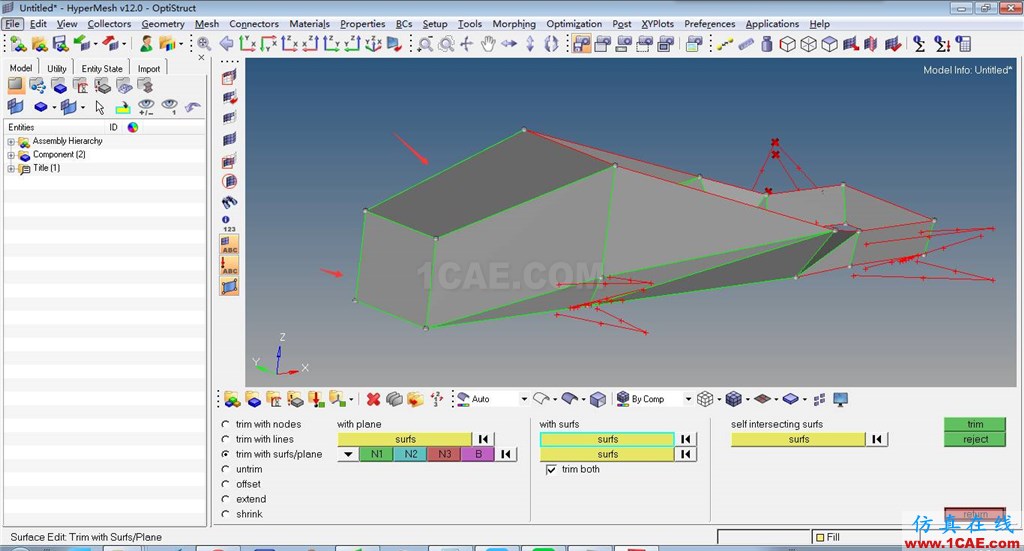Expand the Component (2) tree node

click(x=11, y=155)
